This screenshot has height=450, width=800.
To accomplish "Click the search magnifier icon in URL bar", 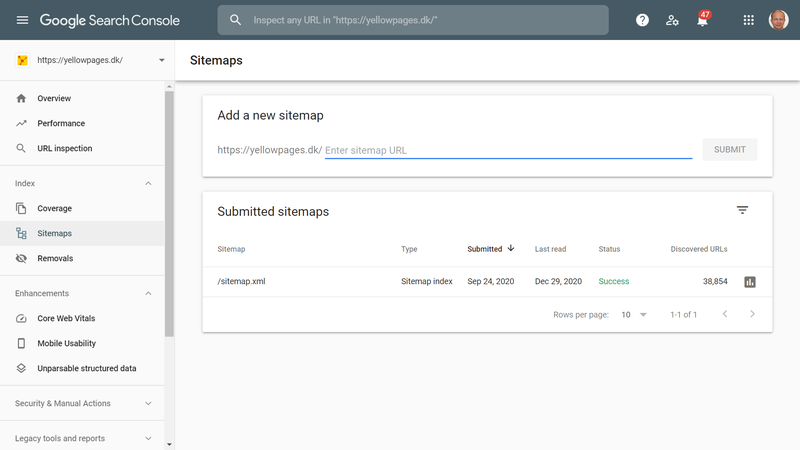I will tap(235, 20).
